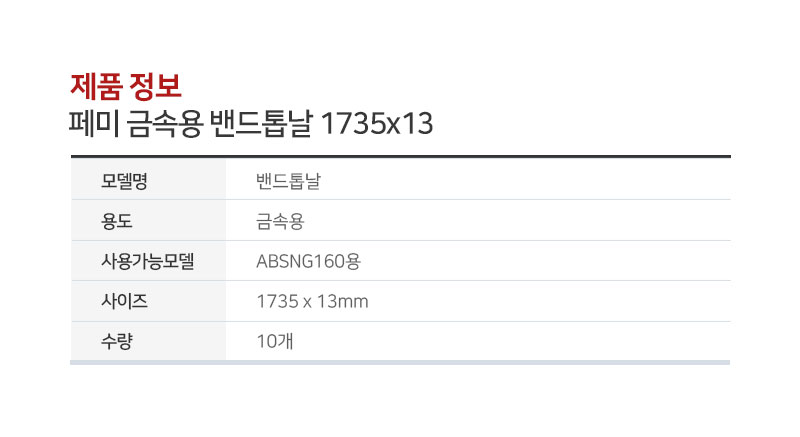Image resolution: width=800 pixels, height=437 pixels.
Task: Select the 사이즈 label cell
Action: pos(148,301)
